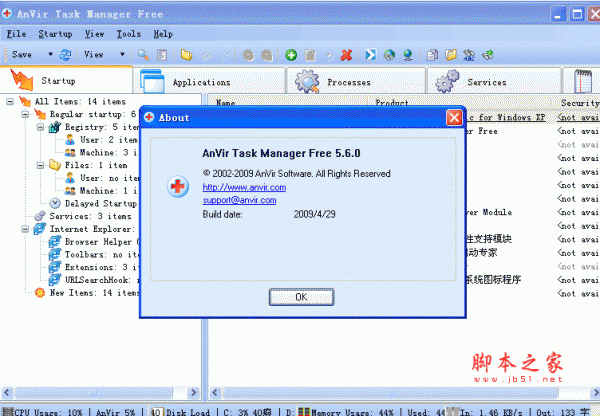Click the tilted yellow folder toolbar icon
600x416 pixels.
[451, 55]
